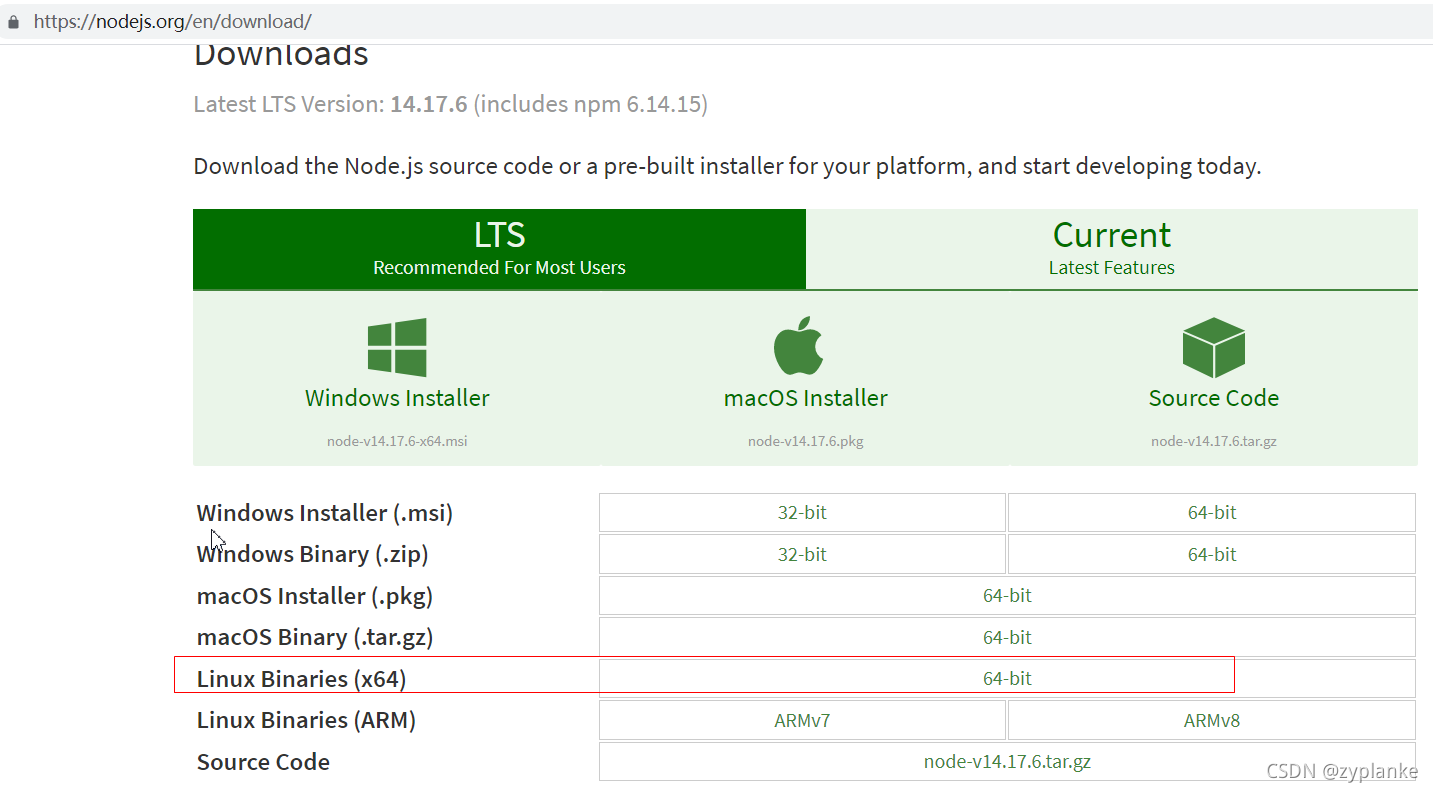Click the macOS Installer (.pkg) row label
The width and height of the screenshot is (1433, 792).
tap(315, 596)
